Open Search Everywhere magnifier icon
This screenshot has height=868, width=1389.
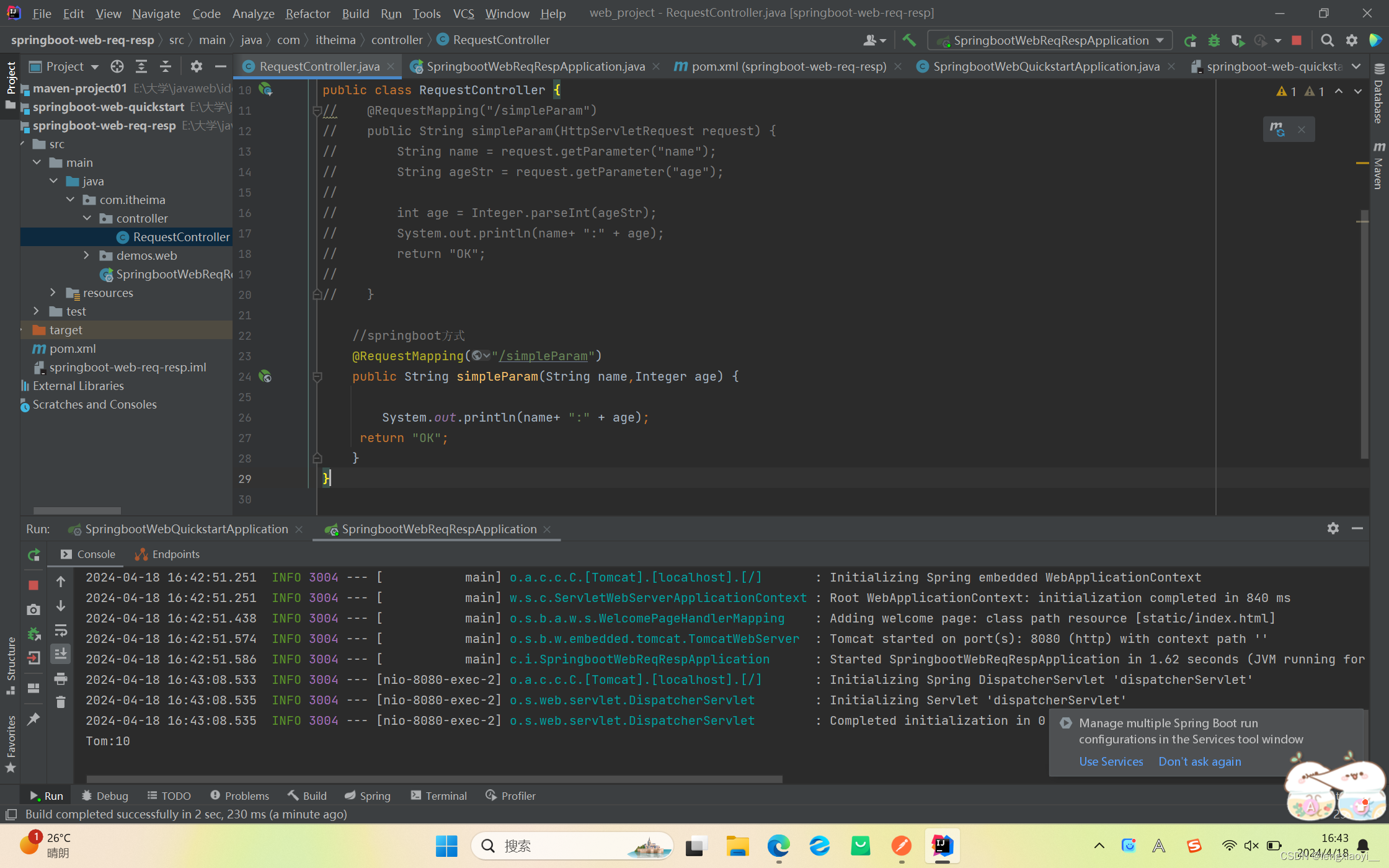click(x=1327, y=40)
